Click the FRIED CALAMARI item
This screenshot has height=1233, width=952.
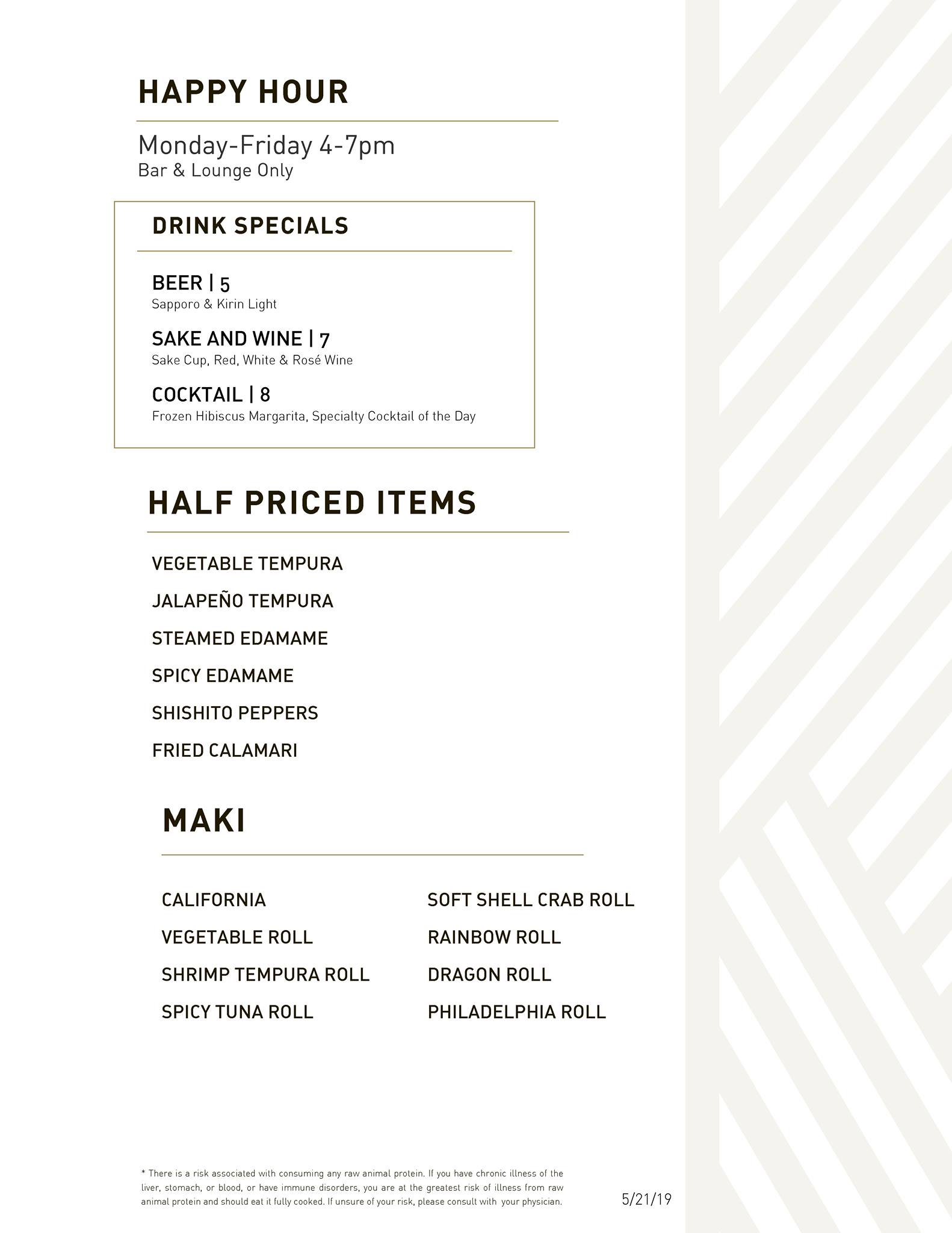point(224,751)
